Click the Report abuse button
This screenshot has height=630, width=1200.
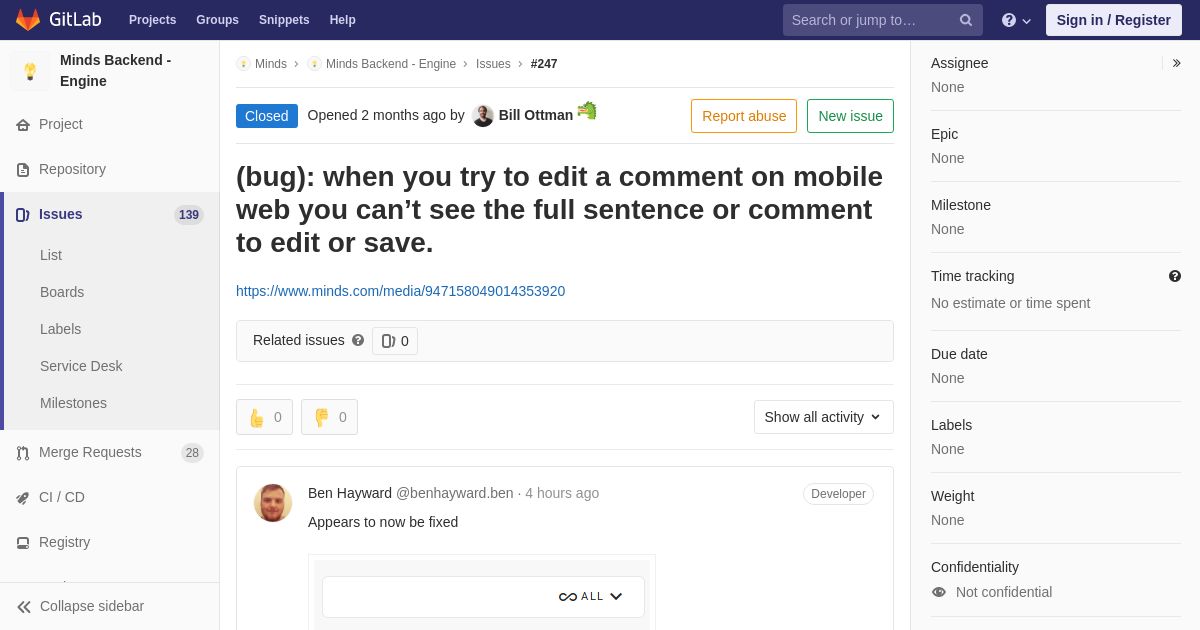point(743,116)
